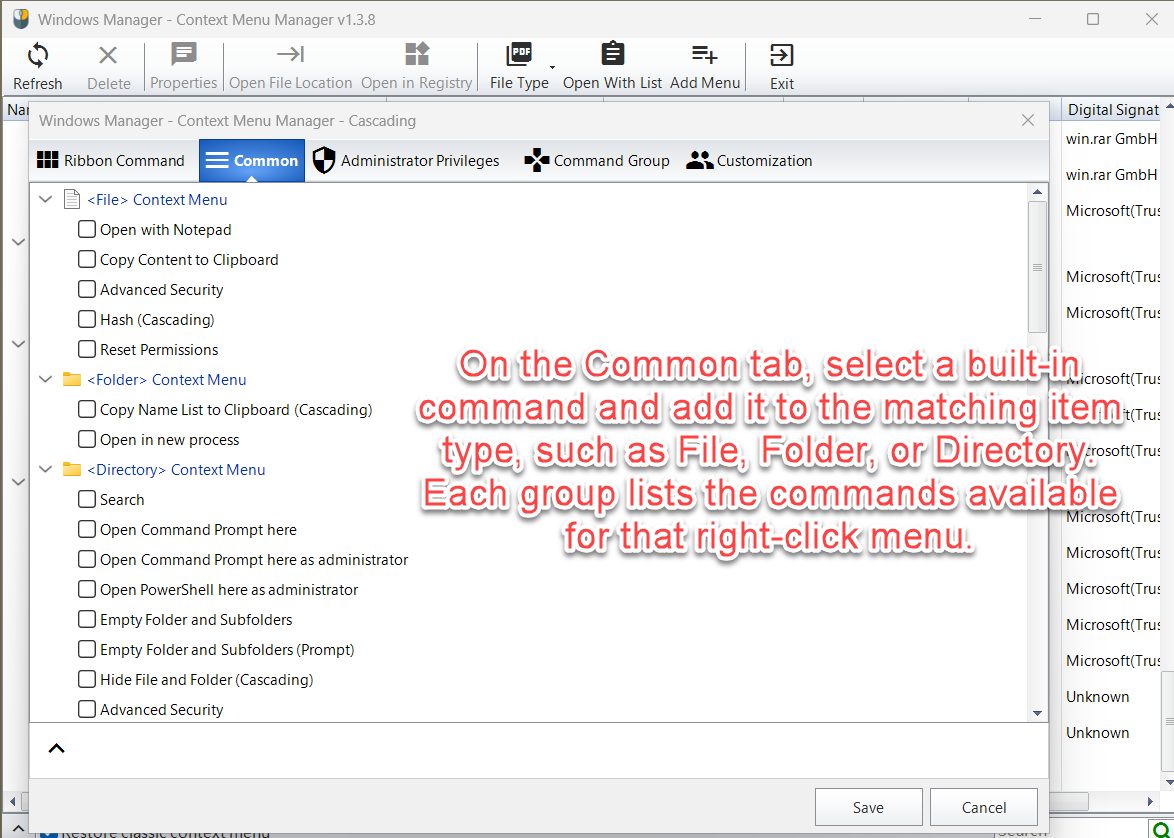Click the Exit toolbar icon
This screenshot has height=838, width=1174.
click(782, 55)
